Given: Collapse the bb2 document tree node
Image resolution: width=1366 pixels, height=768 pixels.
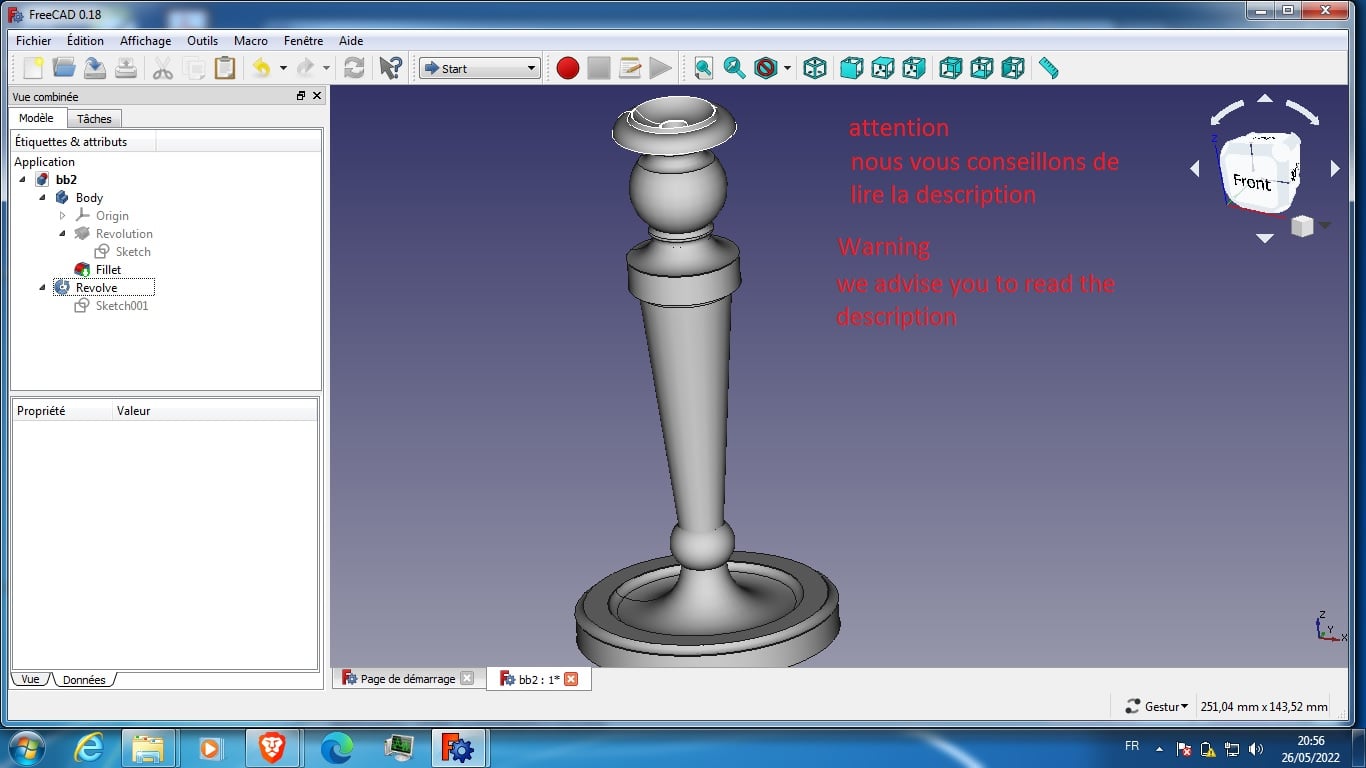Looking at the screenshot, I should click(x=23, y=180).
